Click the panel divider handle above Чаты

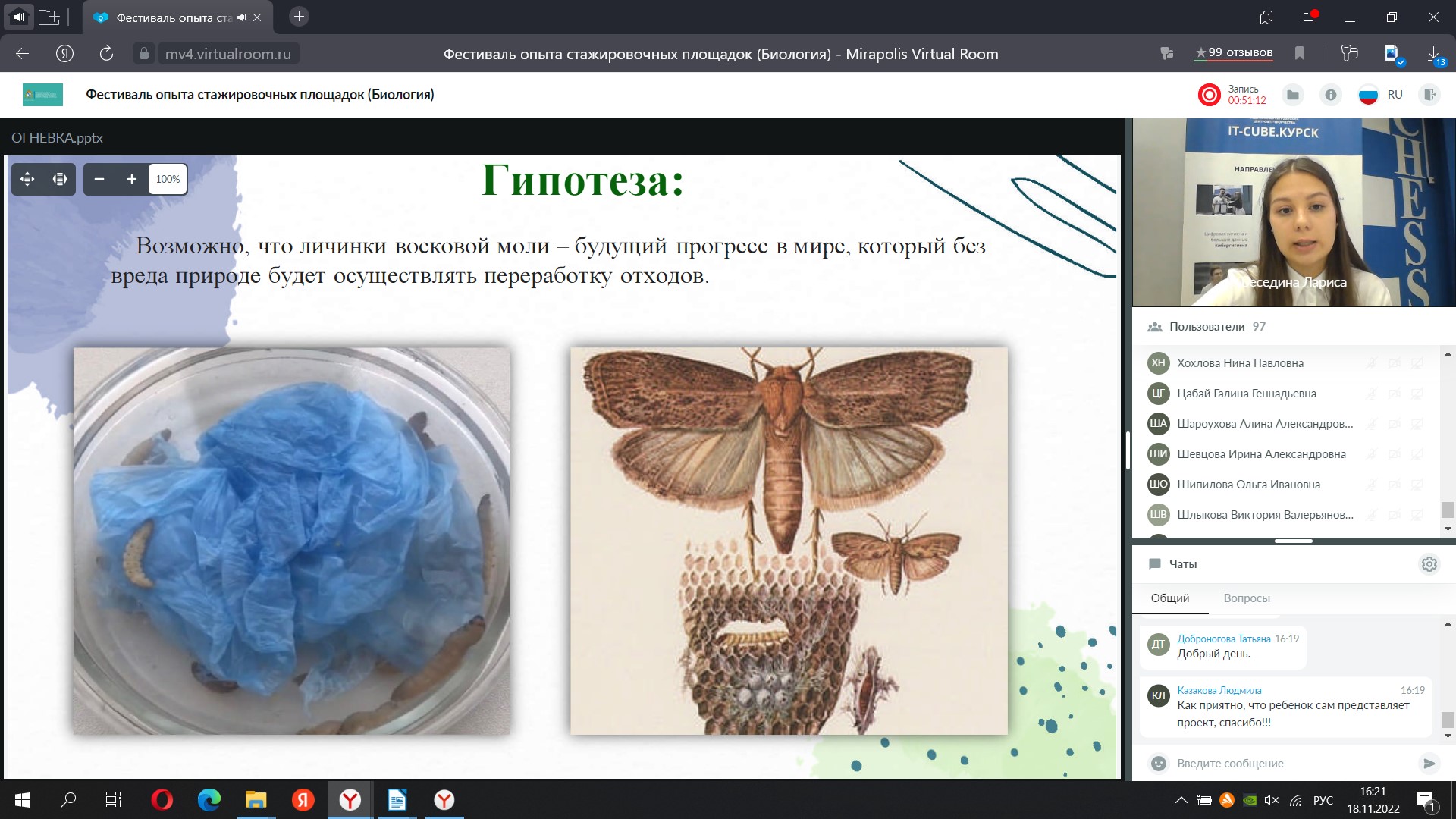(x=1293, y=541)
